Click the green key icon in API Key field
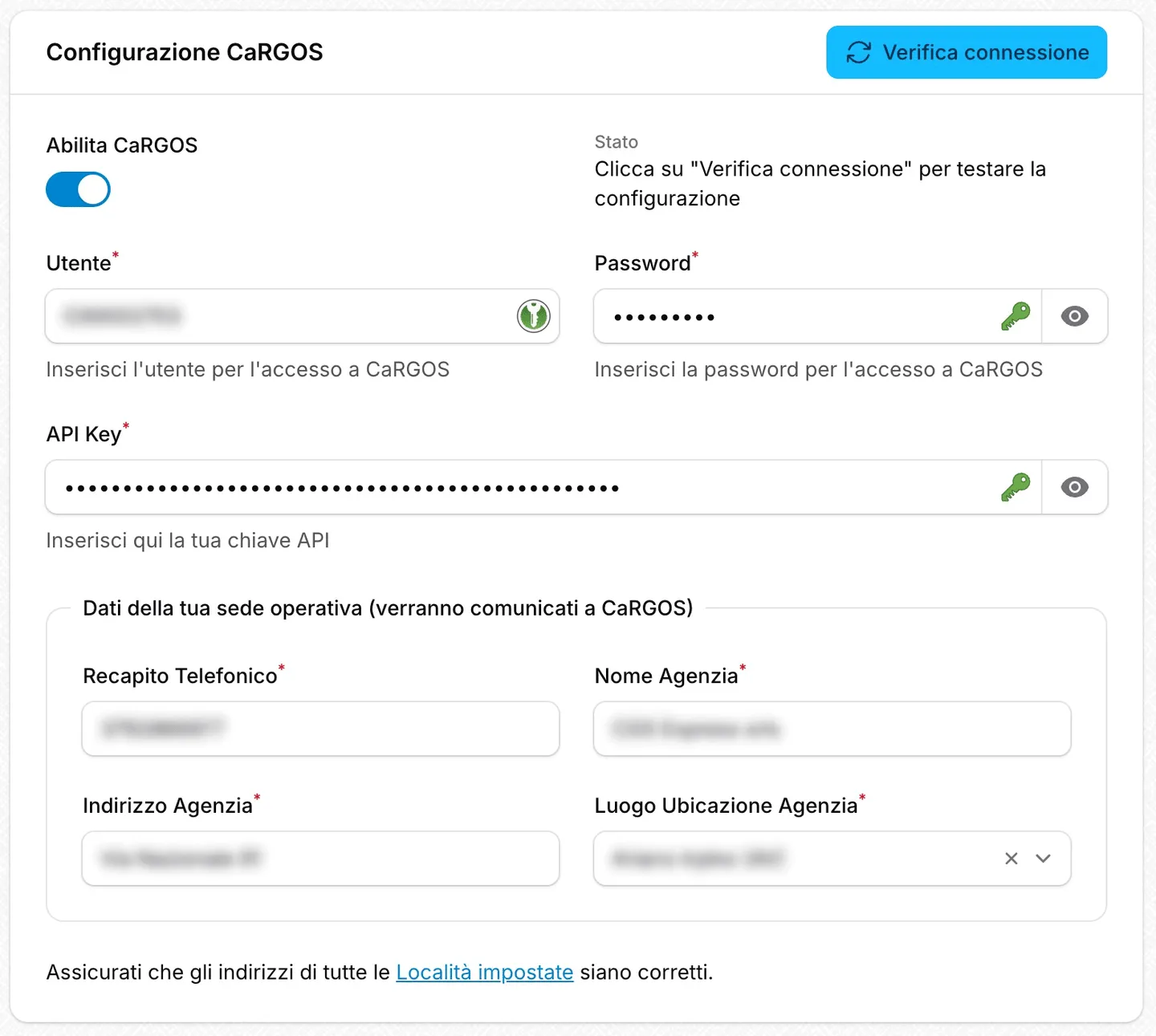This screenshot has width=1156, height=1036. coord(1016,487)
